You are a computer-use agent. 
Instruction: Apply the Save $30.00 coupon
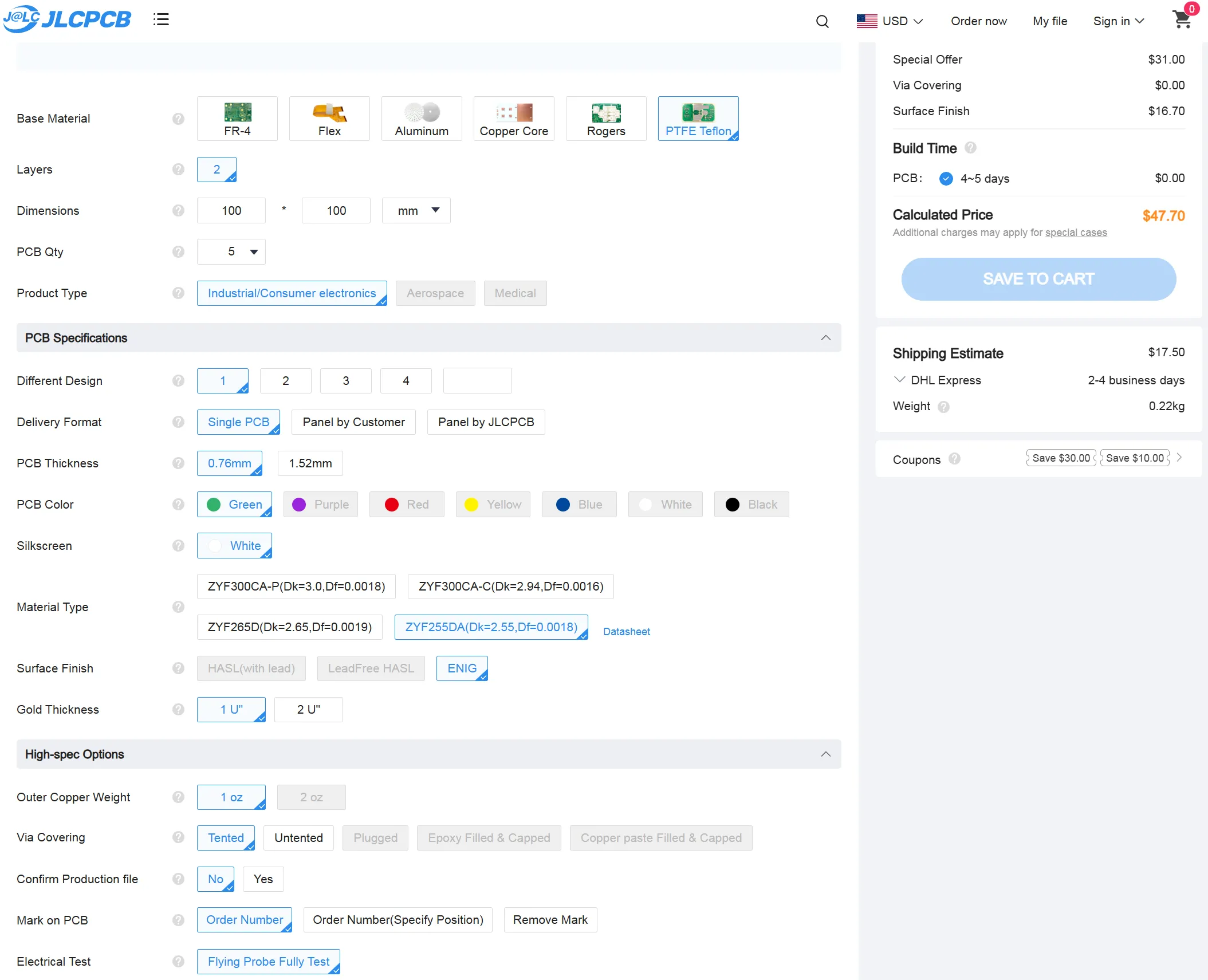[x=1061, y=458]
